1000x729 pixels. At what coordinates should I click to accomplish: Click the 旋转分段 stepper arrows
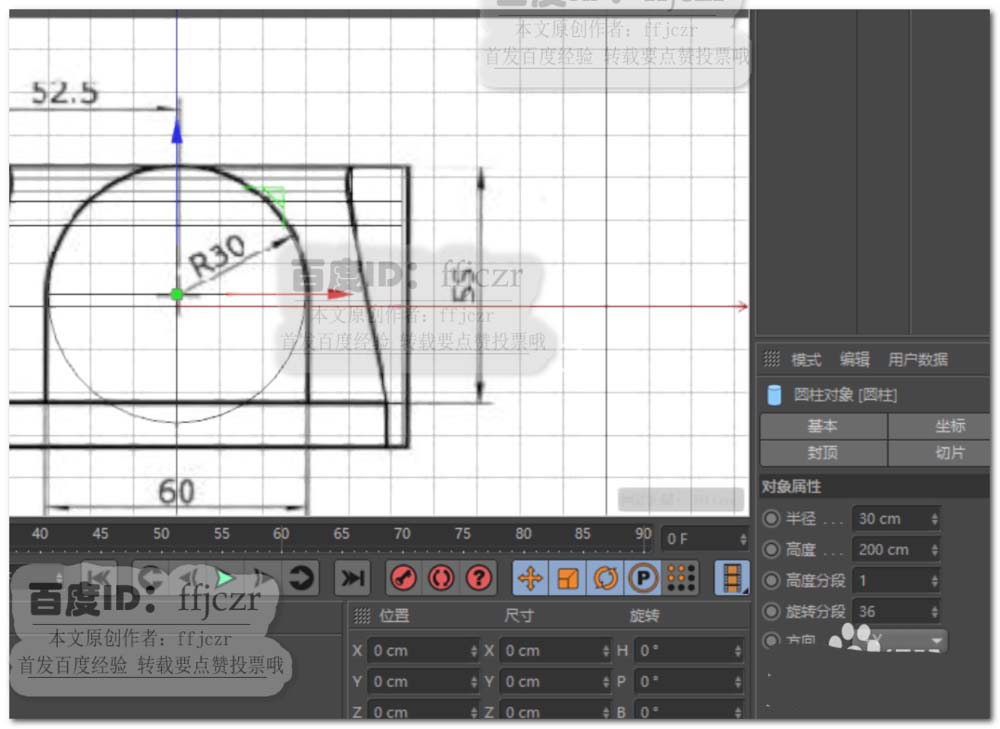tap(934, 612)
